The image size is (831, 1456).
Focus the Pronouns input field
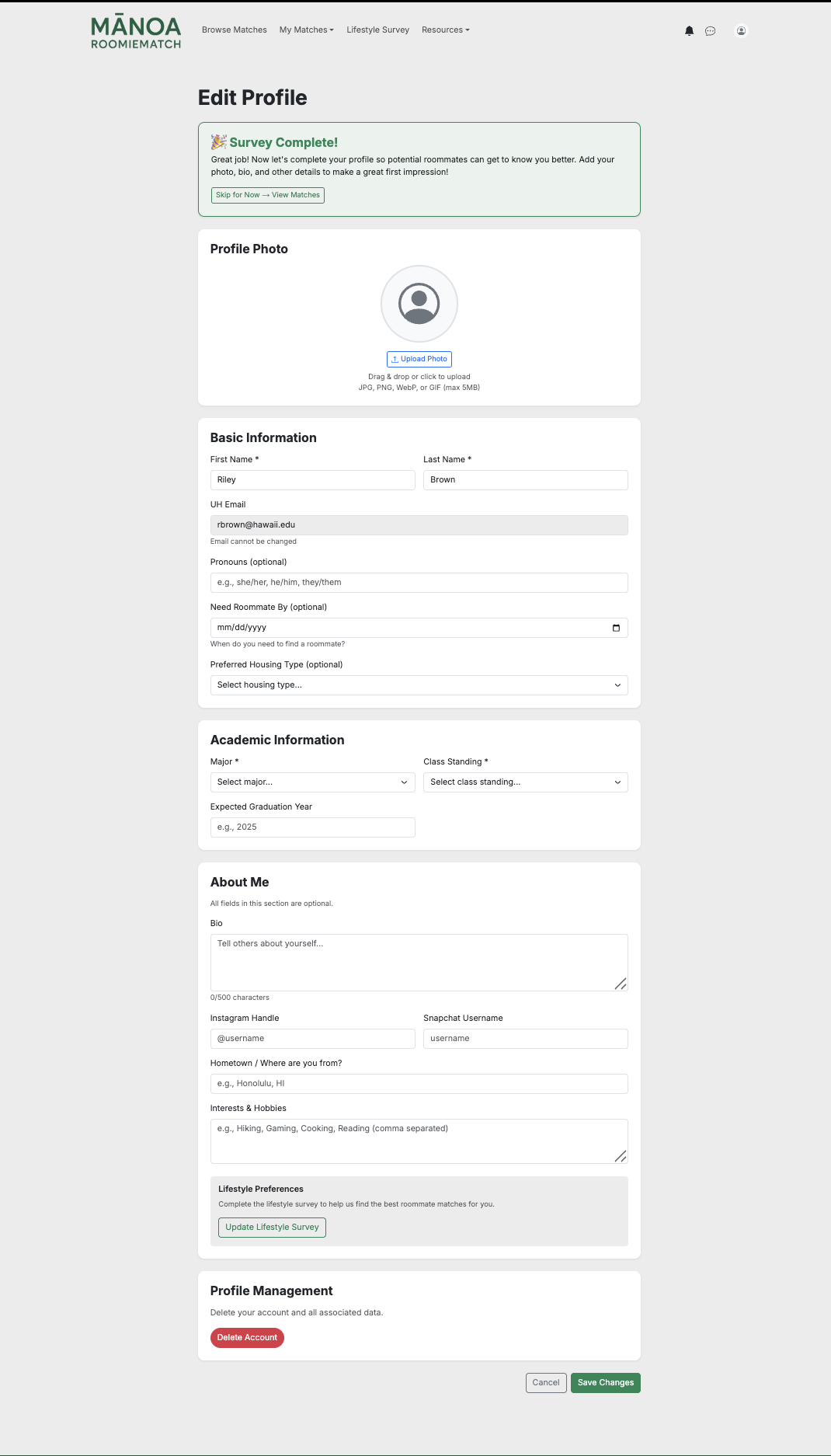(419, 583)
